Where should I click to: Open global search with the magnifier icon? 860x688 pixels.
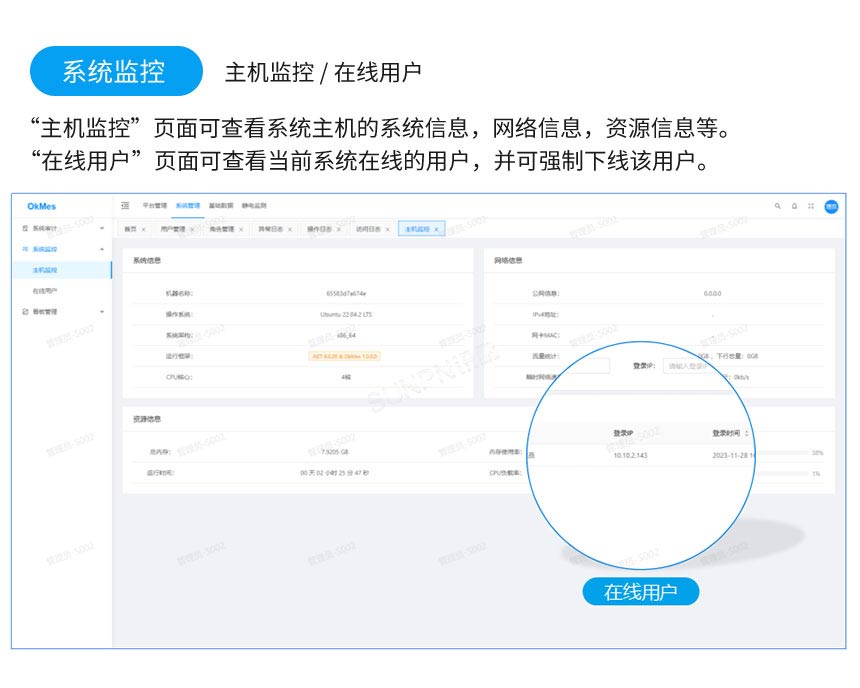(x=778, y=206)
